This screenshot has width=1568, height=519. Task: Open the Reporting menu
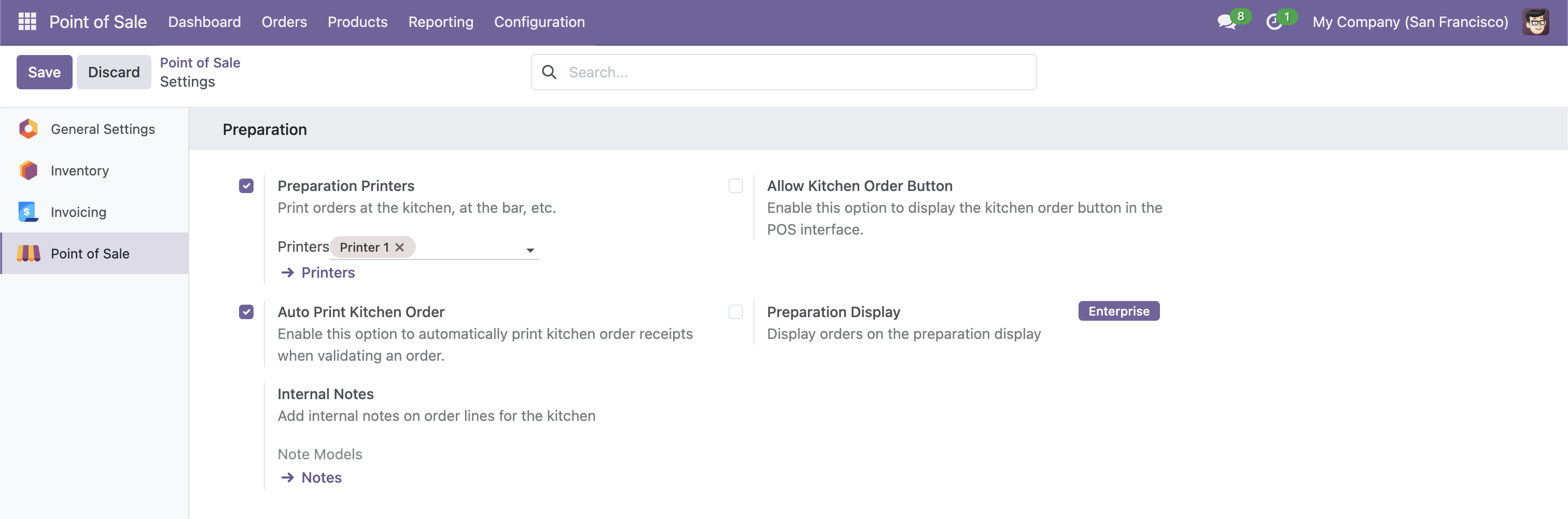[x=441, y=22]
